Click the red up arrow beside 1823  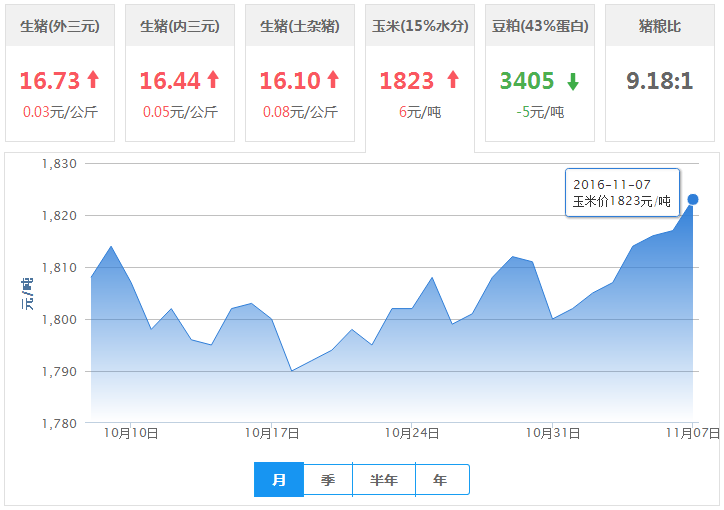[x=453, y=79]
